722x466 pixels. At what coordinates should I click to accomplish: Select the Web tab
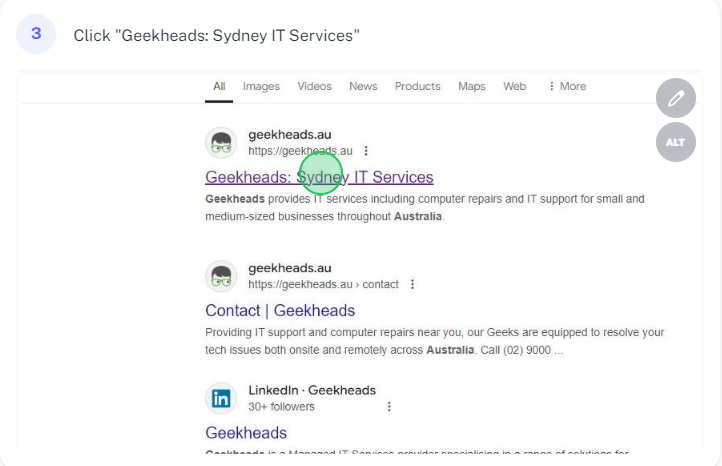(514, 86)
